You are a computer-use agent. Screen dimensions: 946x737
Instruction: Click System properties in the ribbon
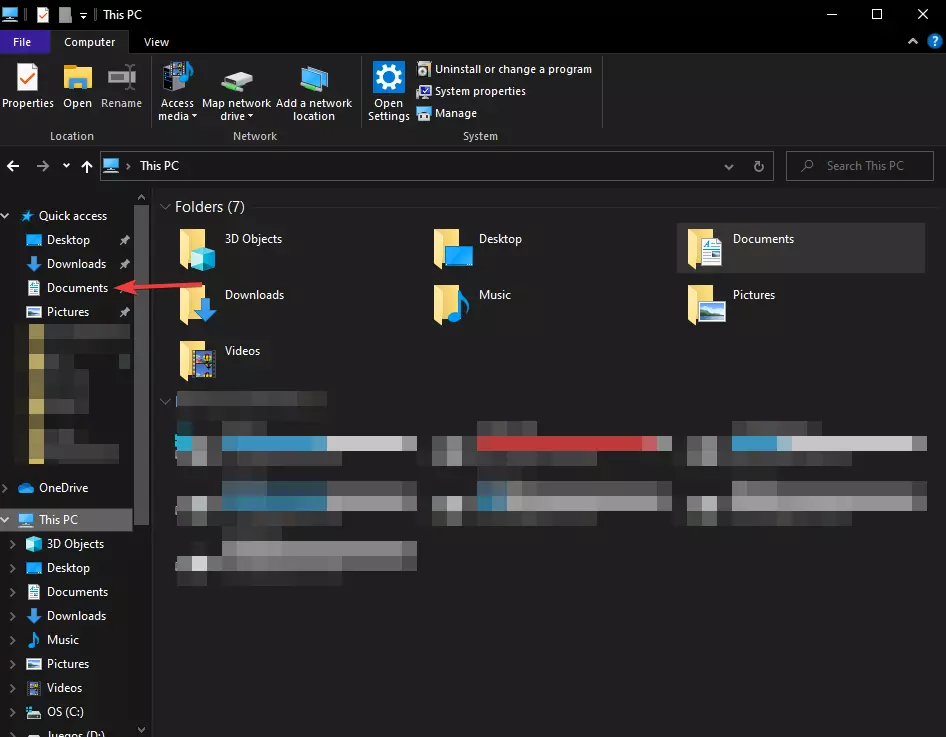click(480, 91)
